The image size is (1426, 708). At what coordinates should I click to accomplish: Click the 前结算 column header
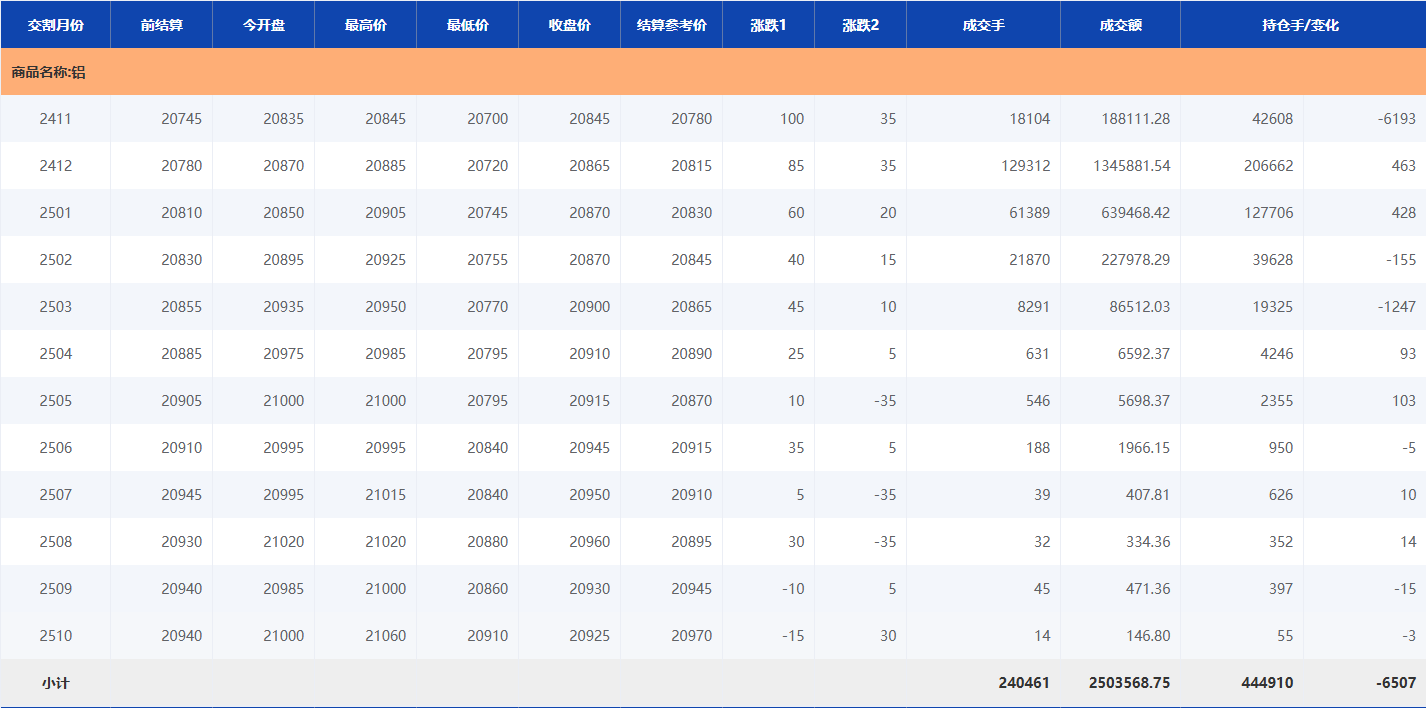pyautogui.click(x=161, y=25)
